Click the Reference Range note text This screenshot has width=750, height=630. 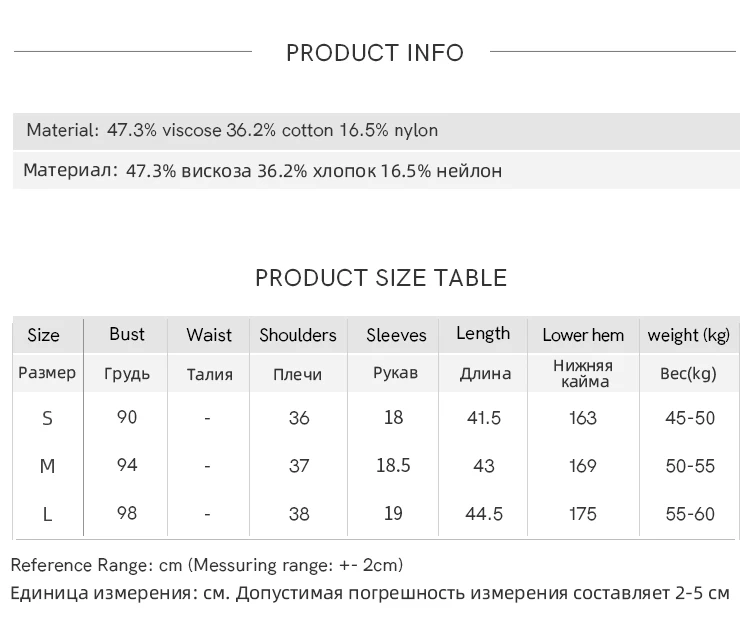click(x=207, y=565)
